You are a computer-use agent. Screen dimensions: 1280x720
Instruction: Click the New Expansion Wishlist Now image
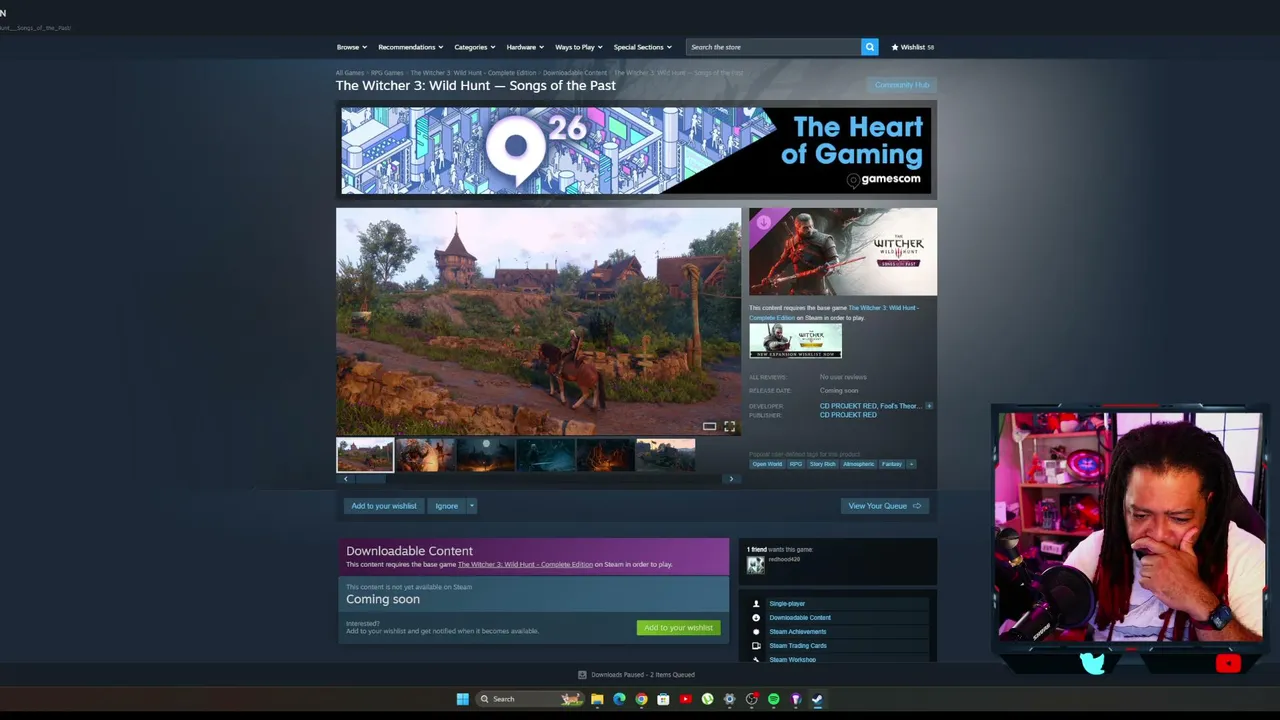(796, 340)
